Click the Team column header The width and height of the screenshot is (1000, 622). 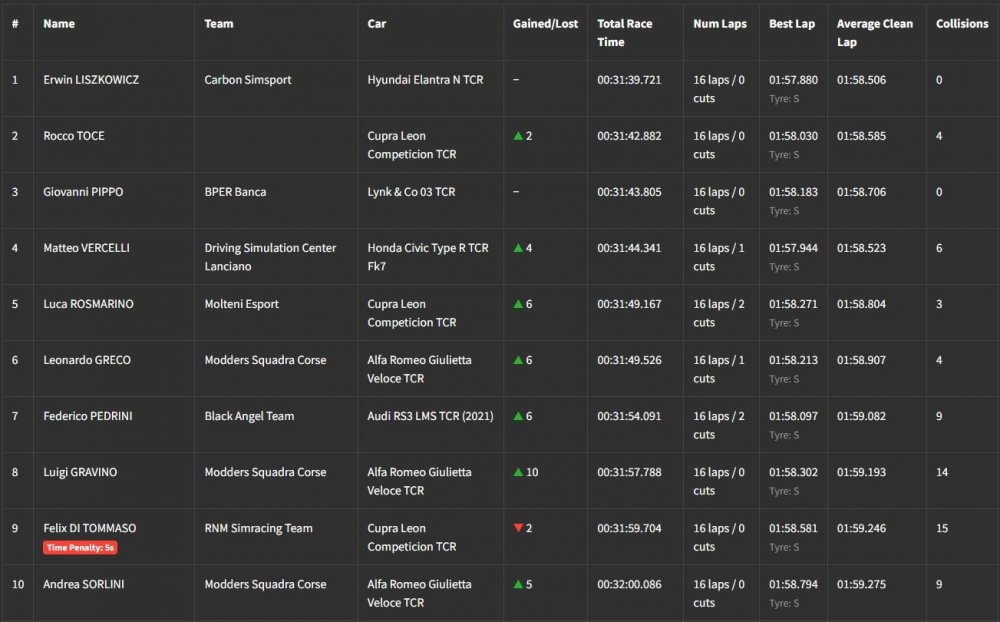click(219, 24)
